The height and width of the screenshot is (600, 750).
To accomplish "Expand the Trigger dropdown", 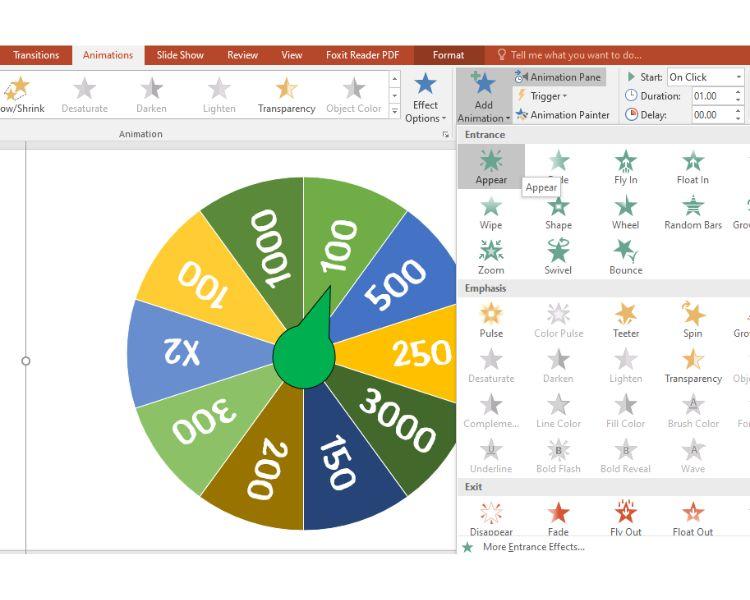I will (x=542, y=96).
